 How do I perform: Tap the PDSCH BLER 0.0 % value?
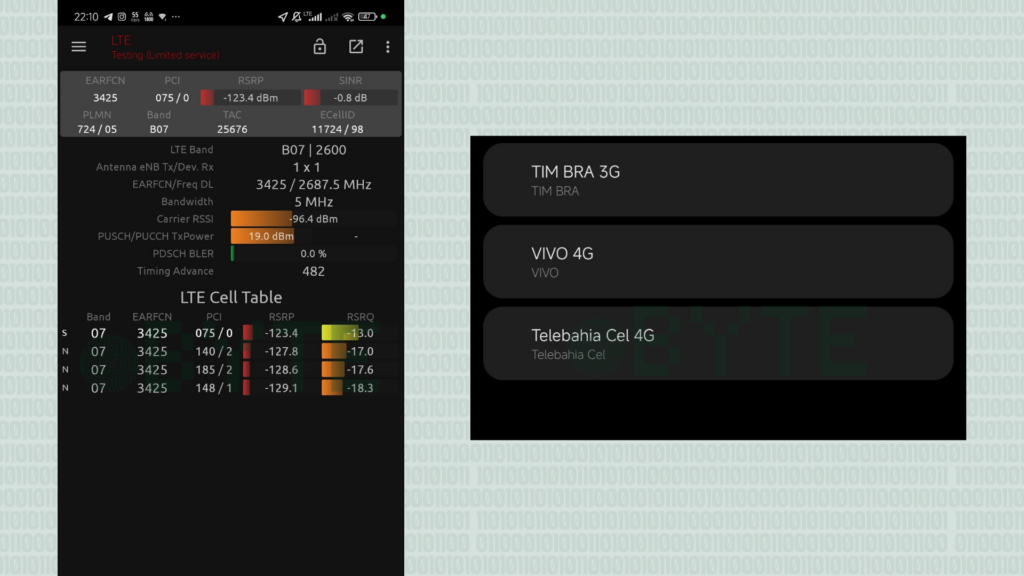coord(313,253)
